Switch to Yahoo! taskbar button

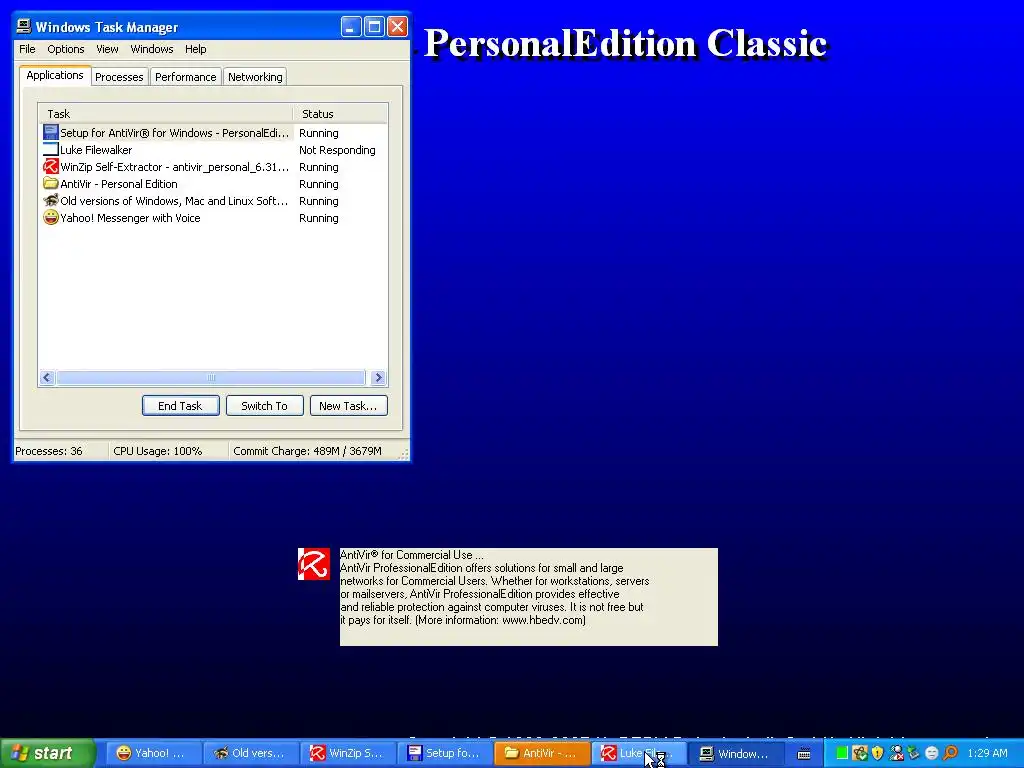click(x=152, y=753)
